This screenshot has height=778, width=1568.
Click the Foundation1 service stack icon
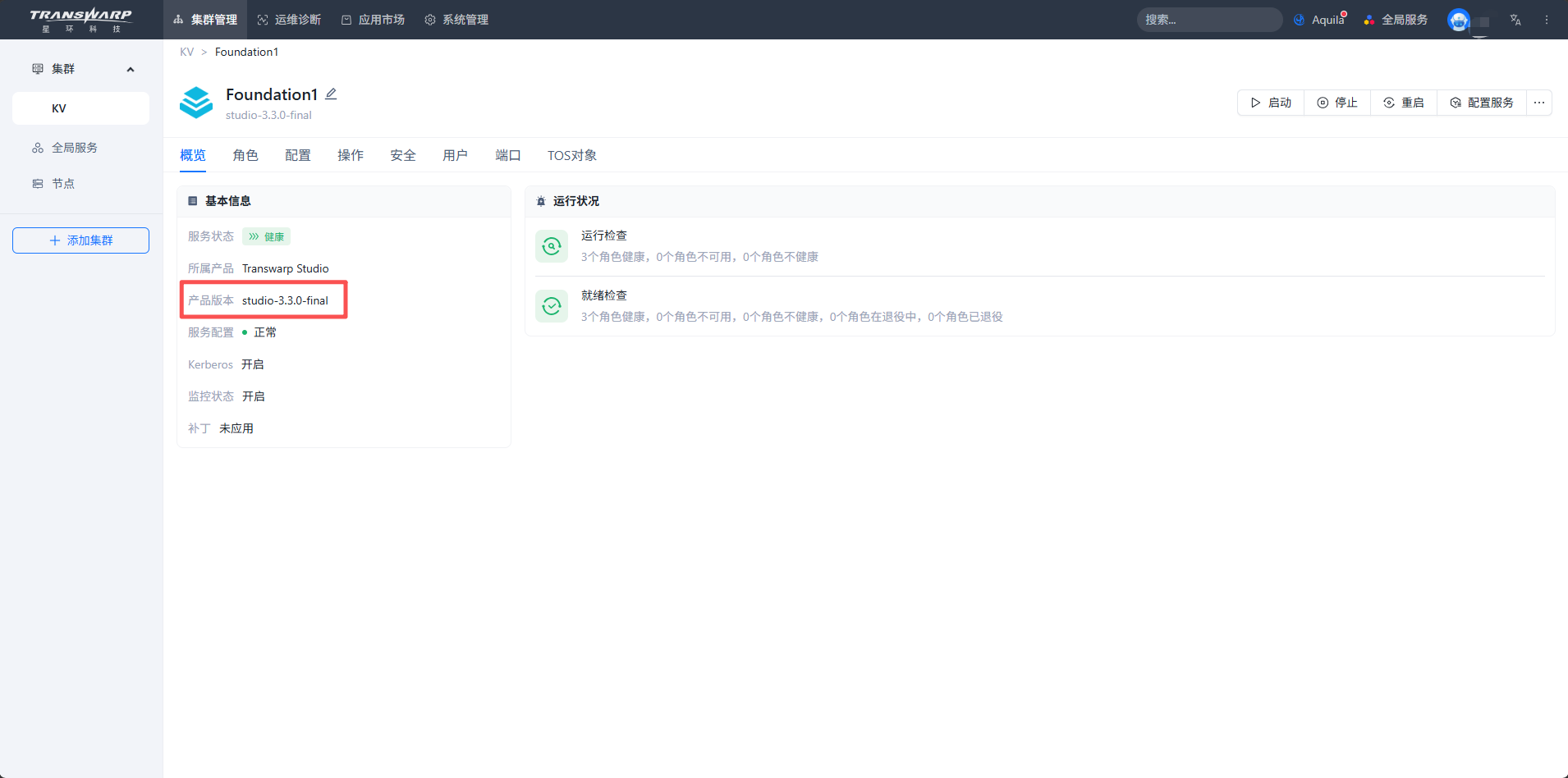click(x=196, y=103)
